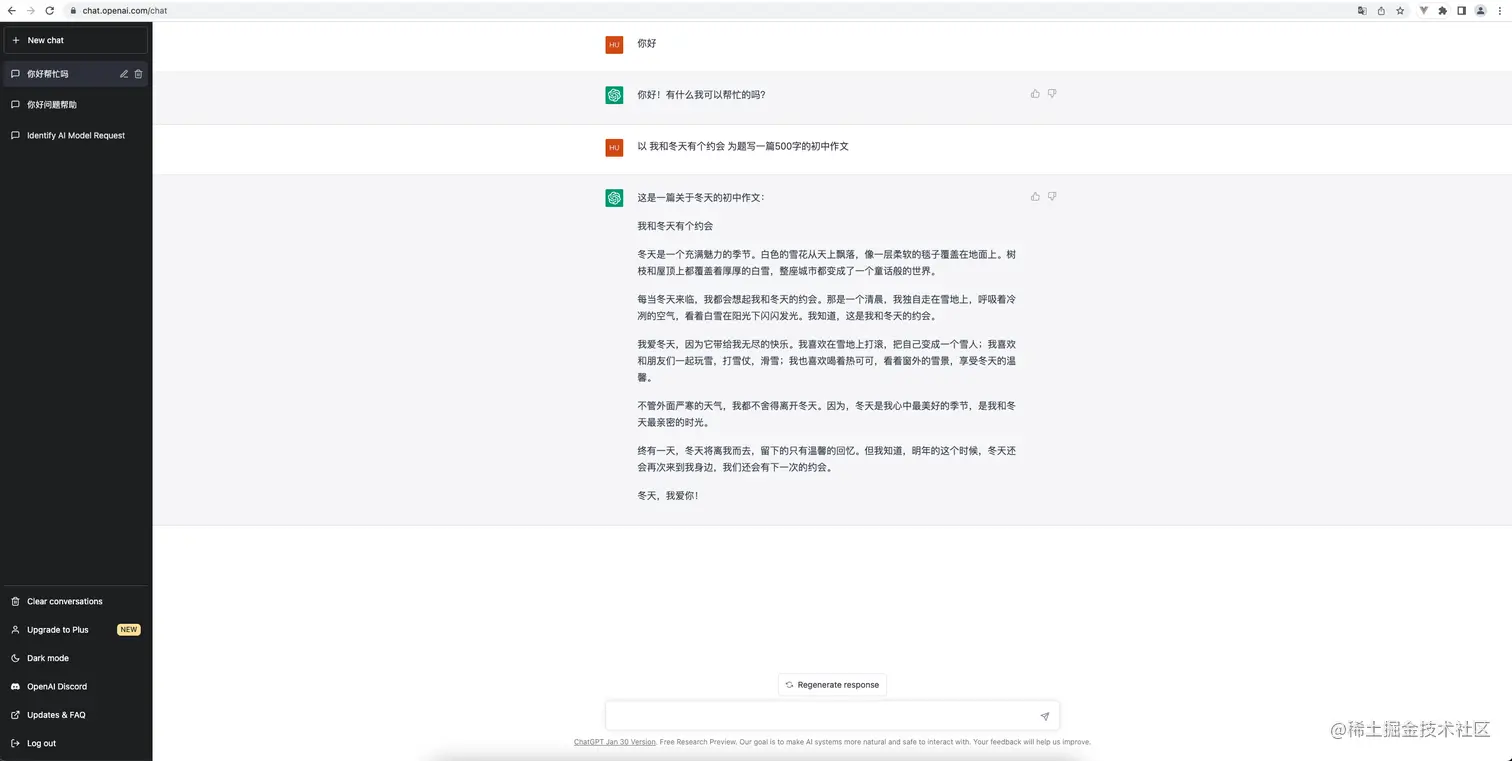The width and height of the screenshot is (1512, 761).
Task: Click the address bar URL field
Action: (x=708, y=10)
